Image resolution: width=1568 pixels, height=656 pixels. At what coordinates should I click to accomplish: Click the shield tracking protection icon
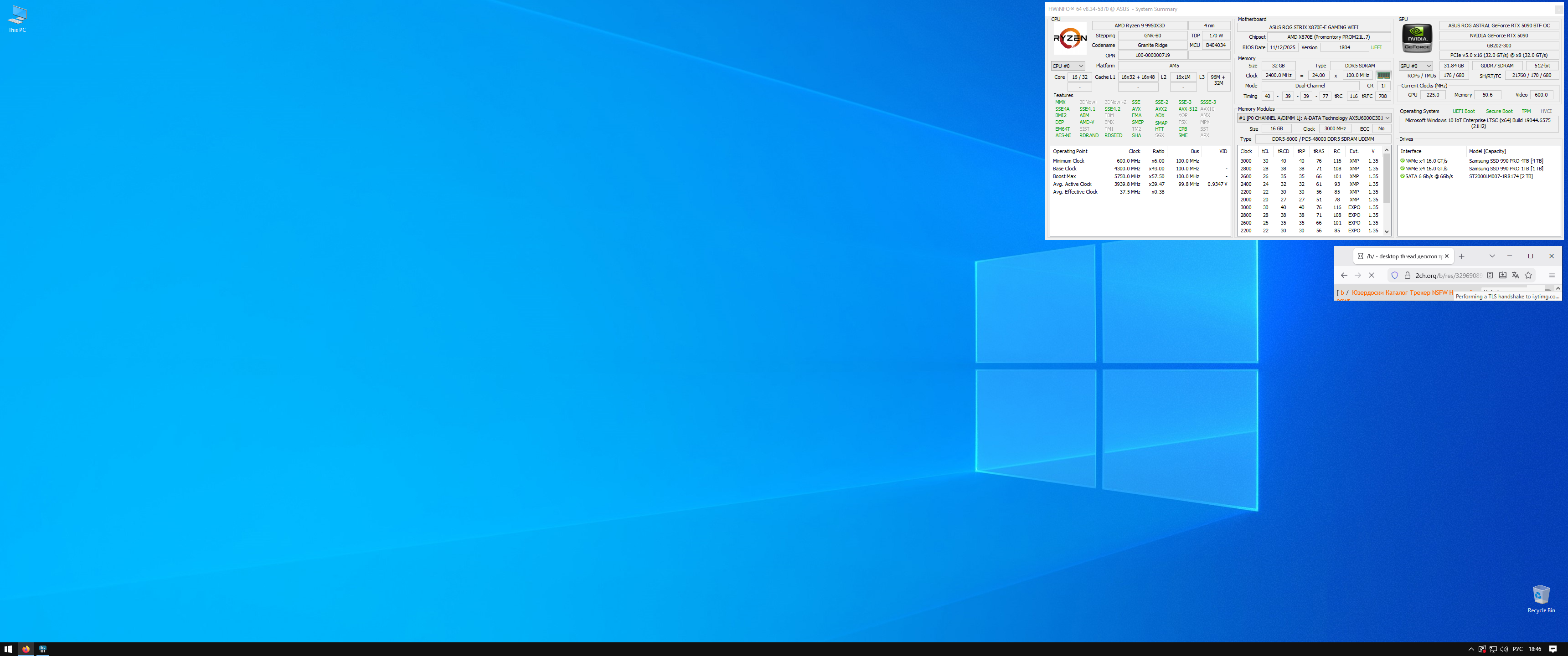tap(1394, 275)
